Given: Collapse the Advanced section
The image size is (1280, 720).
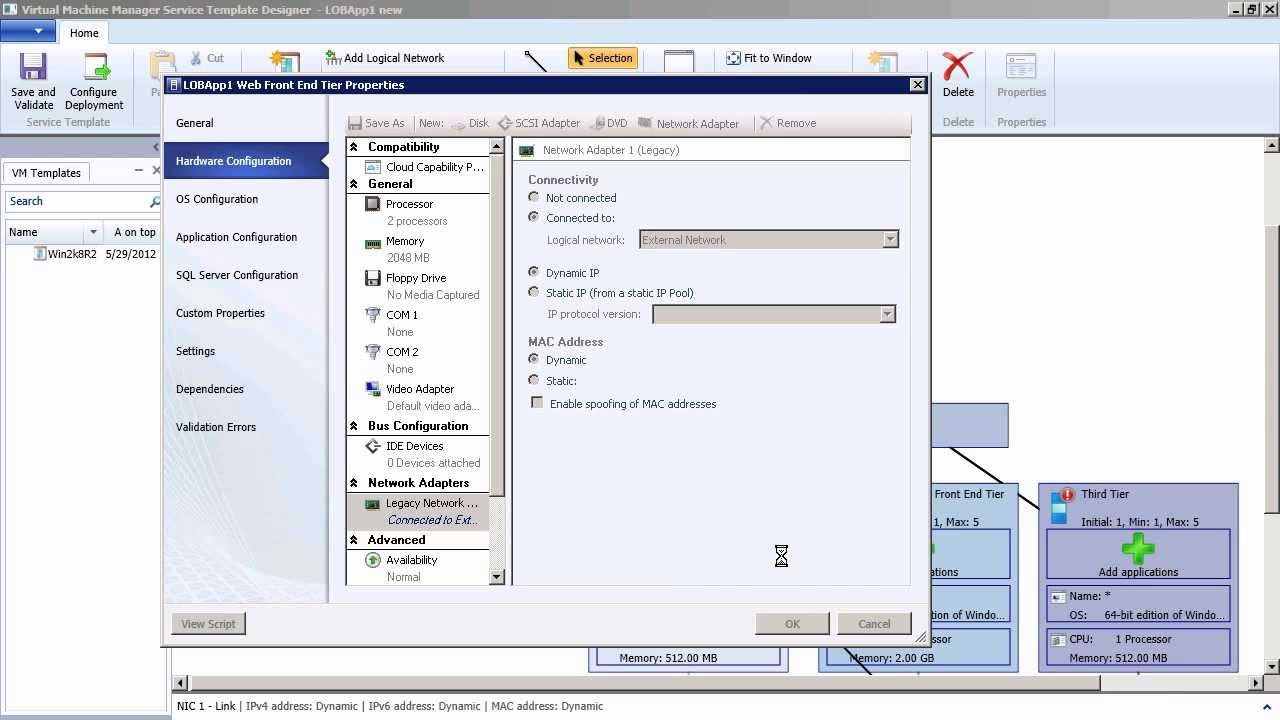Looking at the screenshot, I should pyautogui.click(x=353, y=540).
